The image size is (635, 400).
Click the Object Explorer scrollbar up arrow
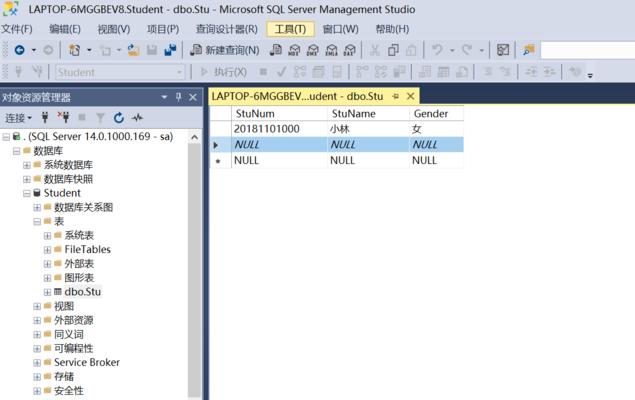click(x=194, y=137)
